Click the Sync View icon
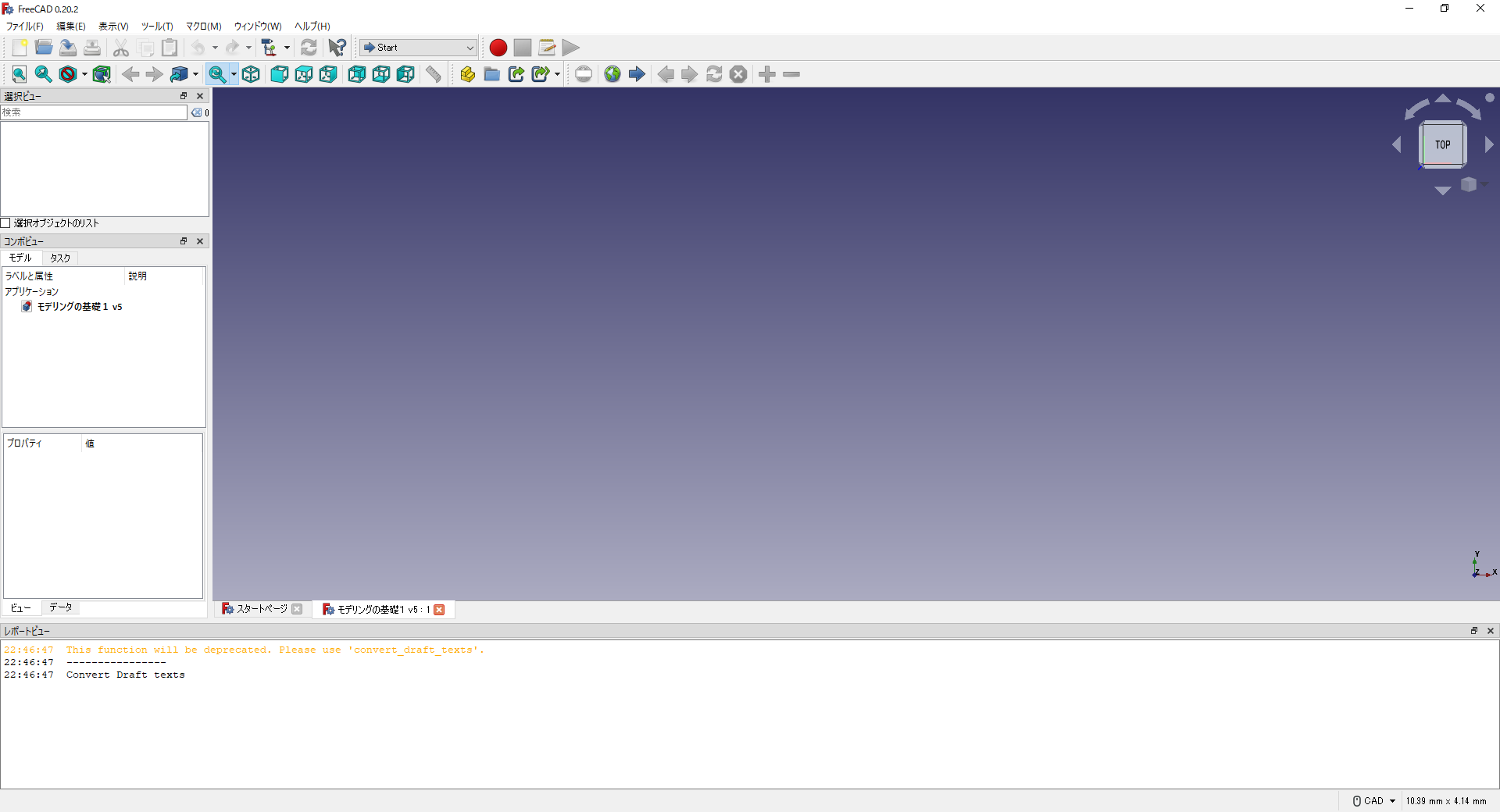Viewport: 1500px width, 812px height. tap(179, 74)
